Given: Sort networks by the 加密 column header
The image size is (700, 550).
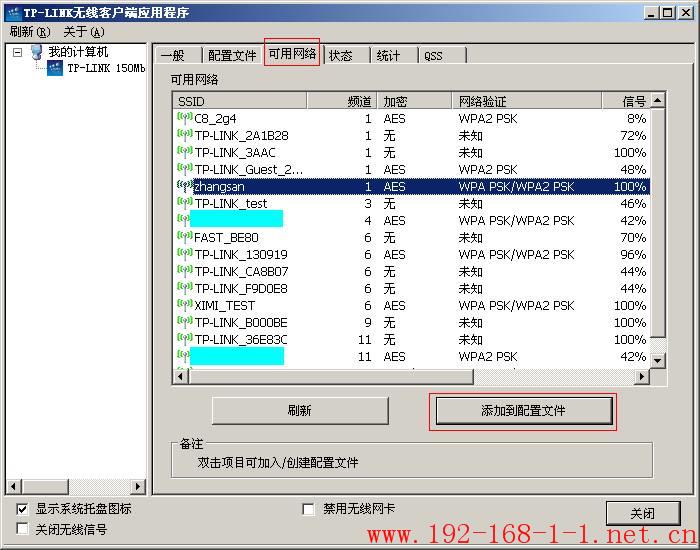Looking at the screenshot, I should 415,101.
